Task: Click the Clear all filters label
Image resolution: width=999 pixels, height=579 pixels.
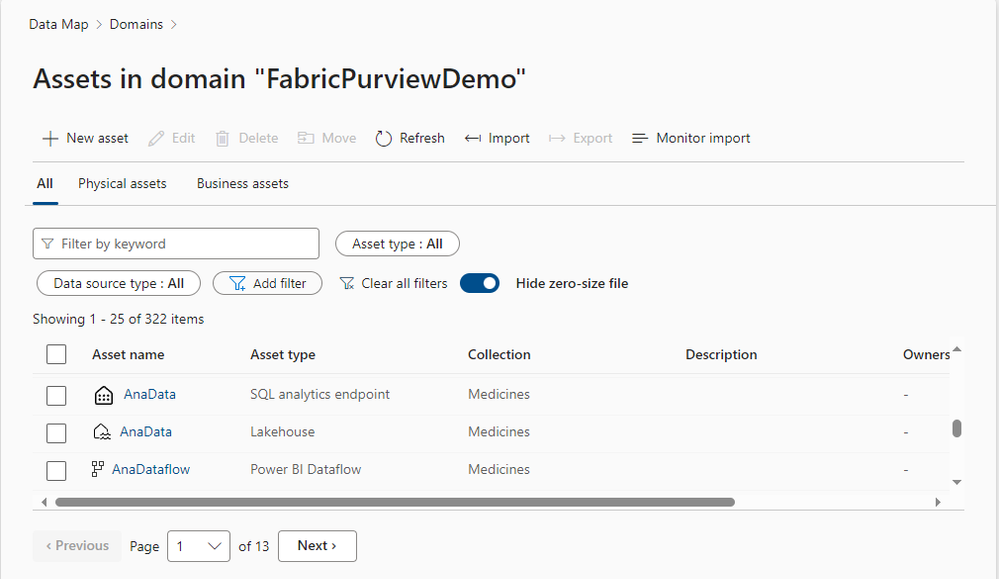Action: coord(405,283)
